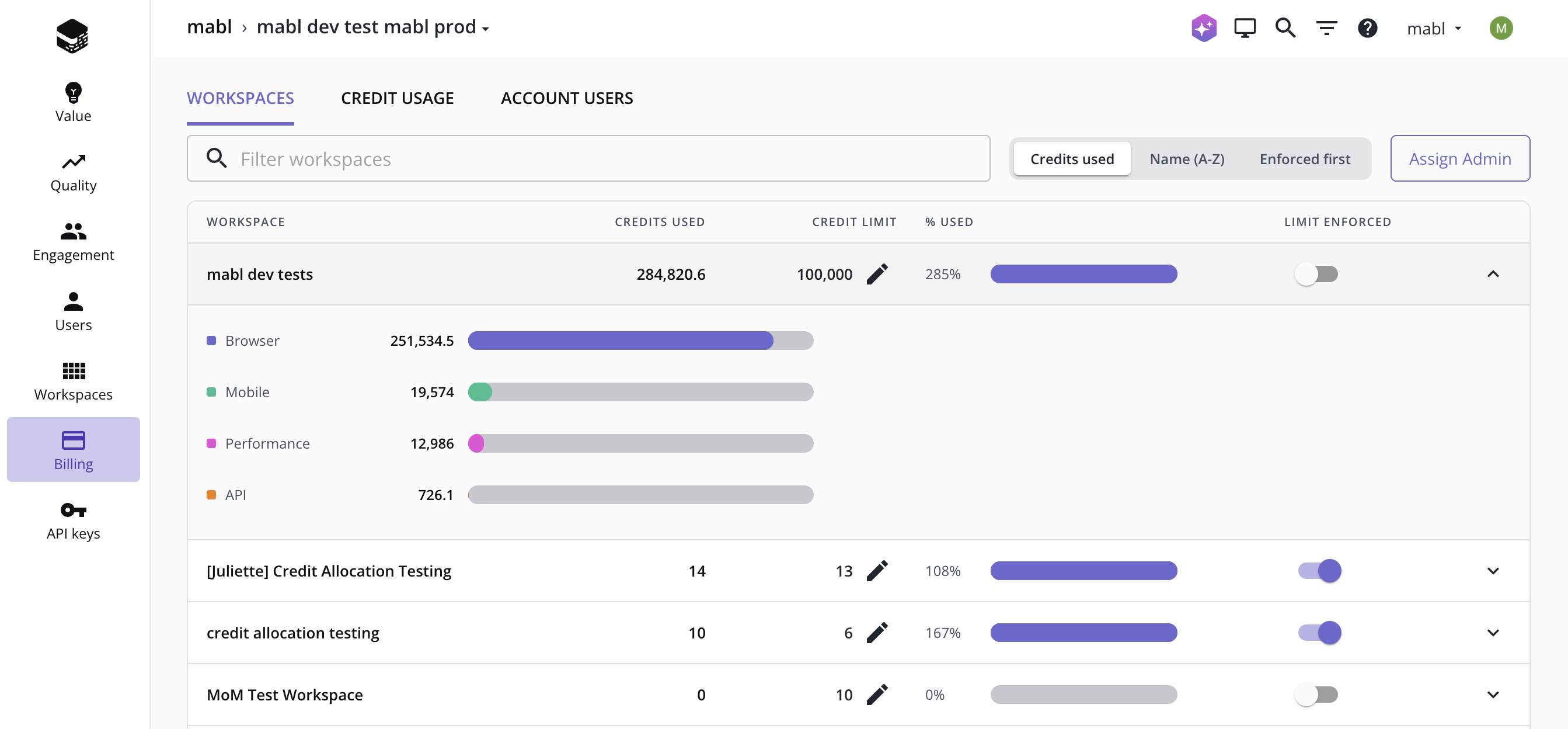The height and width of the screenshot is (729, 1568).
Task: Click the 284,820.6 credits used value
Action: click(671, 274)
